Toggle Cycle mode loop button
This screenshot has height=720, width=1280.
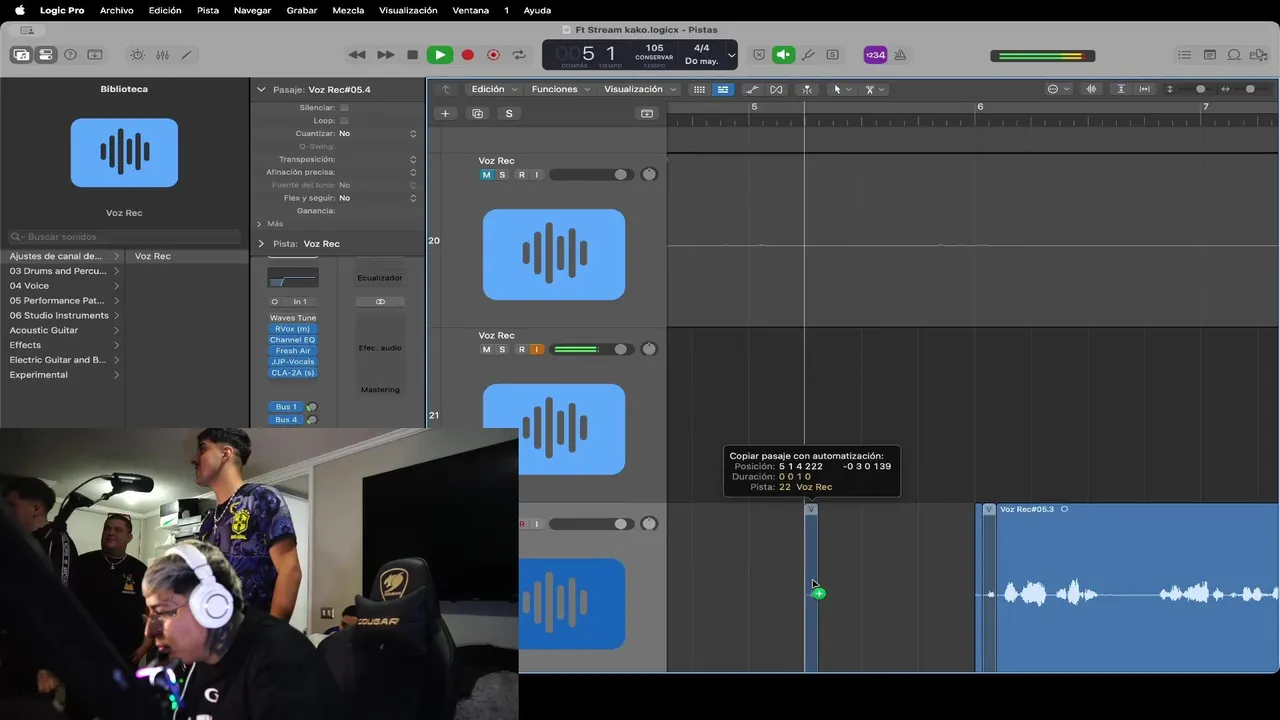coord(519,55)
